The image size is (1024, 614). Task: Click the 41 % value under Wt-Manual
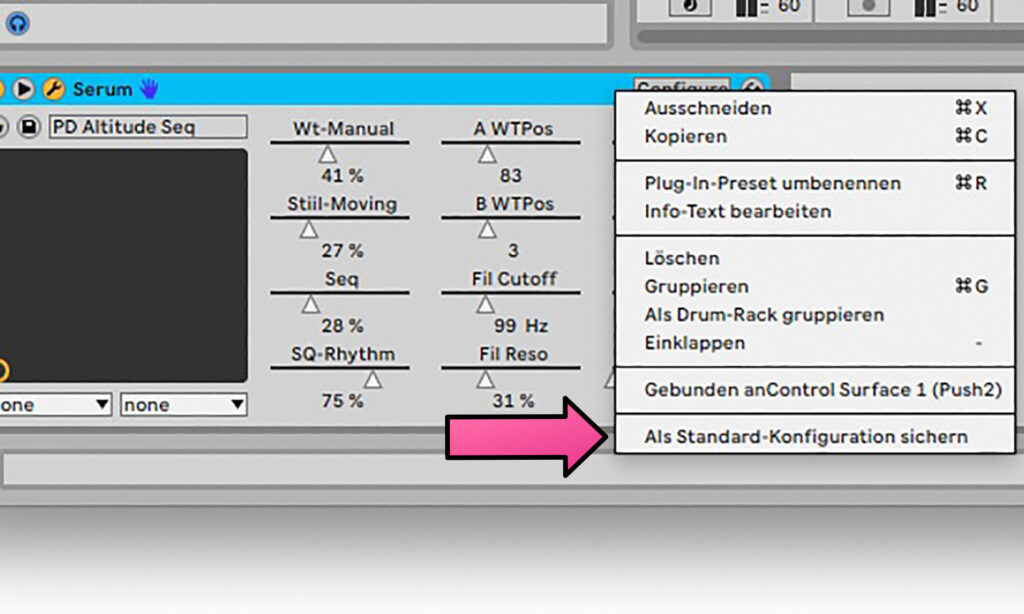[342, 176]
